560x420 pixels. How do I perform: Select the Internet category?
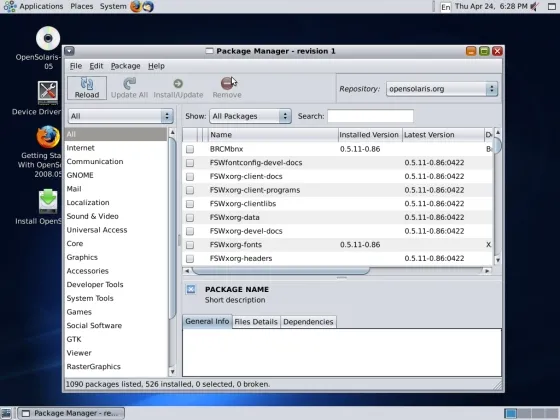[x=116, y=148]
